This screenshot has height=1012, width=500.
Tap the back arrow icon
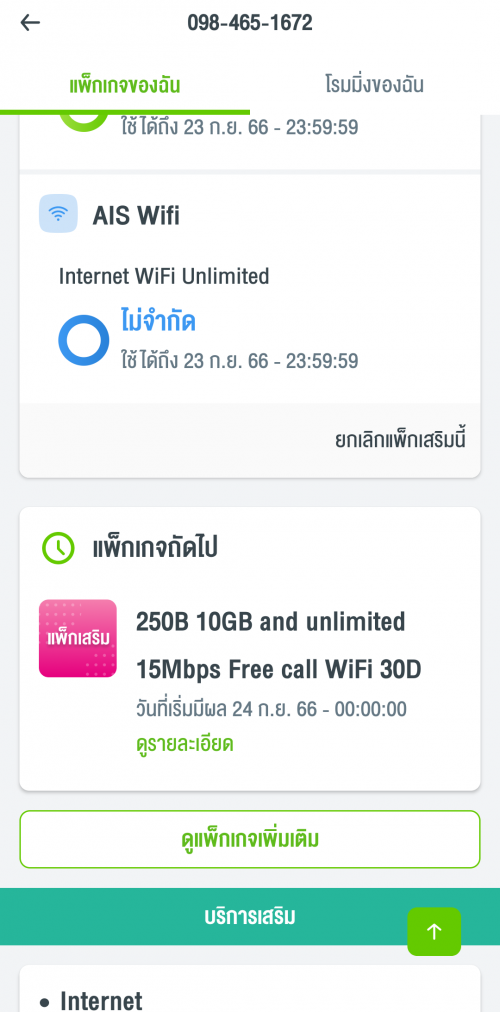pos(30,23)
